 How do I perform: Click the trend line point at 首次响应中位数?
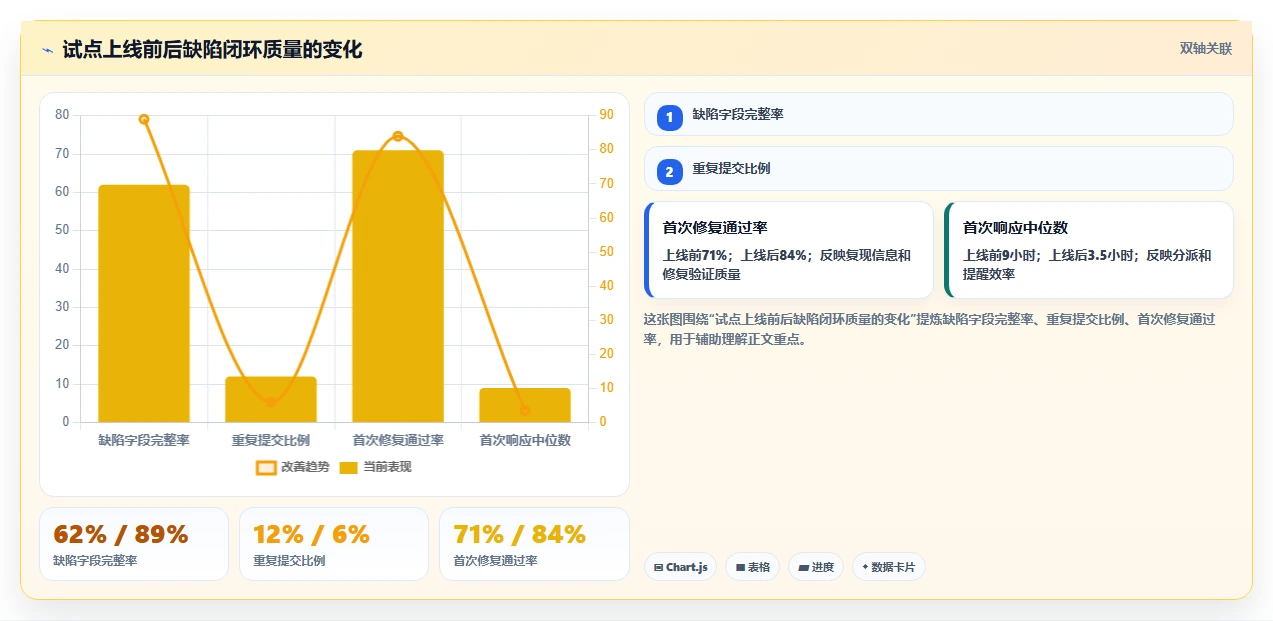coord(525,410)
